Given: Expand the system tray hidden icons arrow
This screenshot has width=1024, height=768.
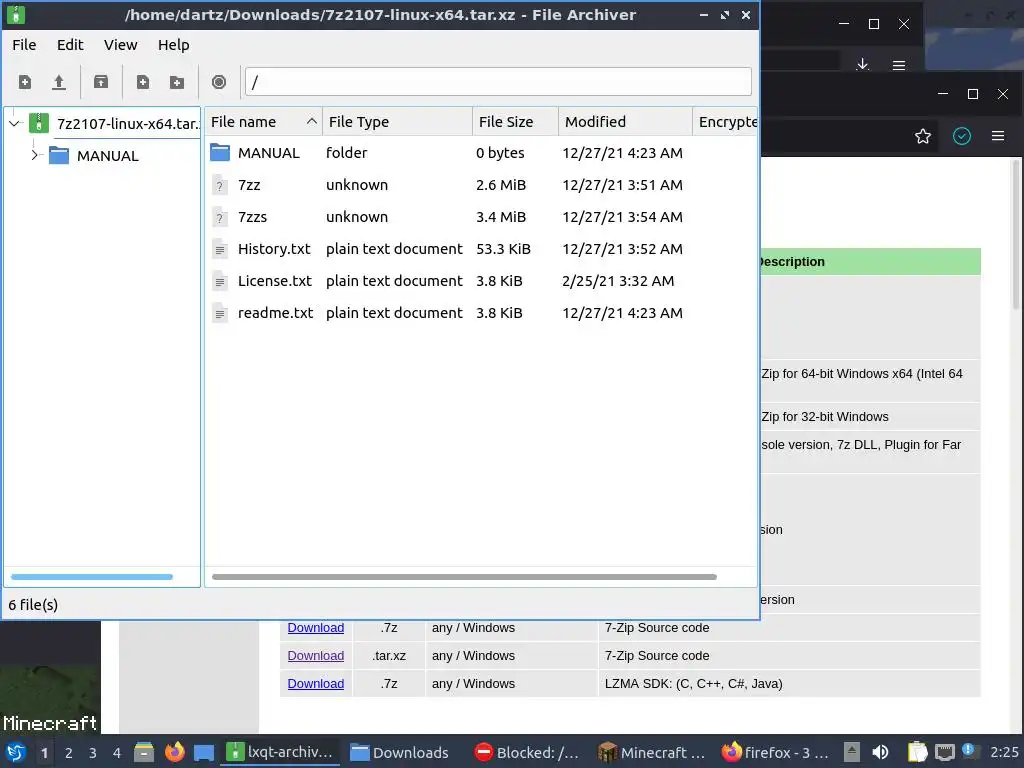Looking at the screenshot, I should (x=852, y=752).
